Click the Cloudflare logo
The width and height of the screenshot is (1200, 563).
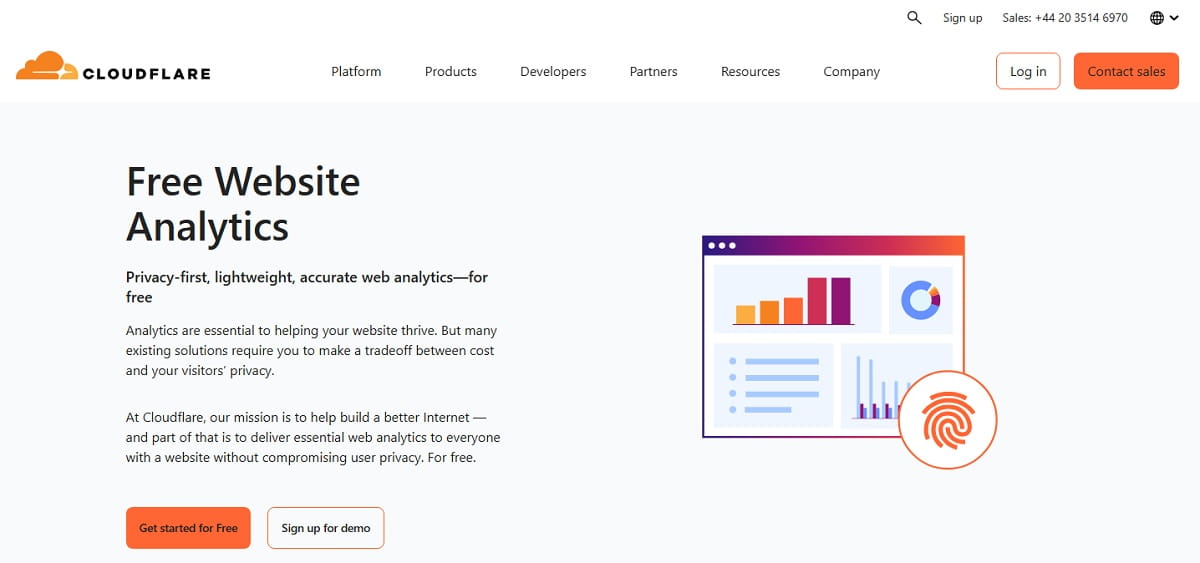[113, 67]
